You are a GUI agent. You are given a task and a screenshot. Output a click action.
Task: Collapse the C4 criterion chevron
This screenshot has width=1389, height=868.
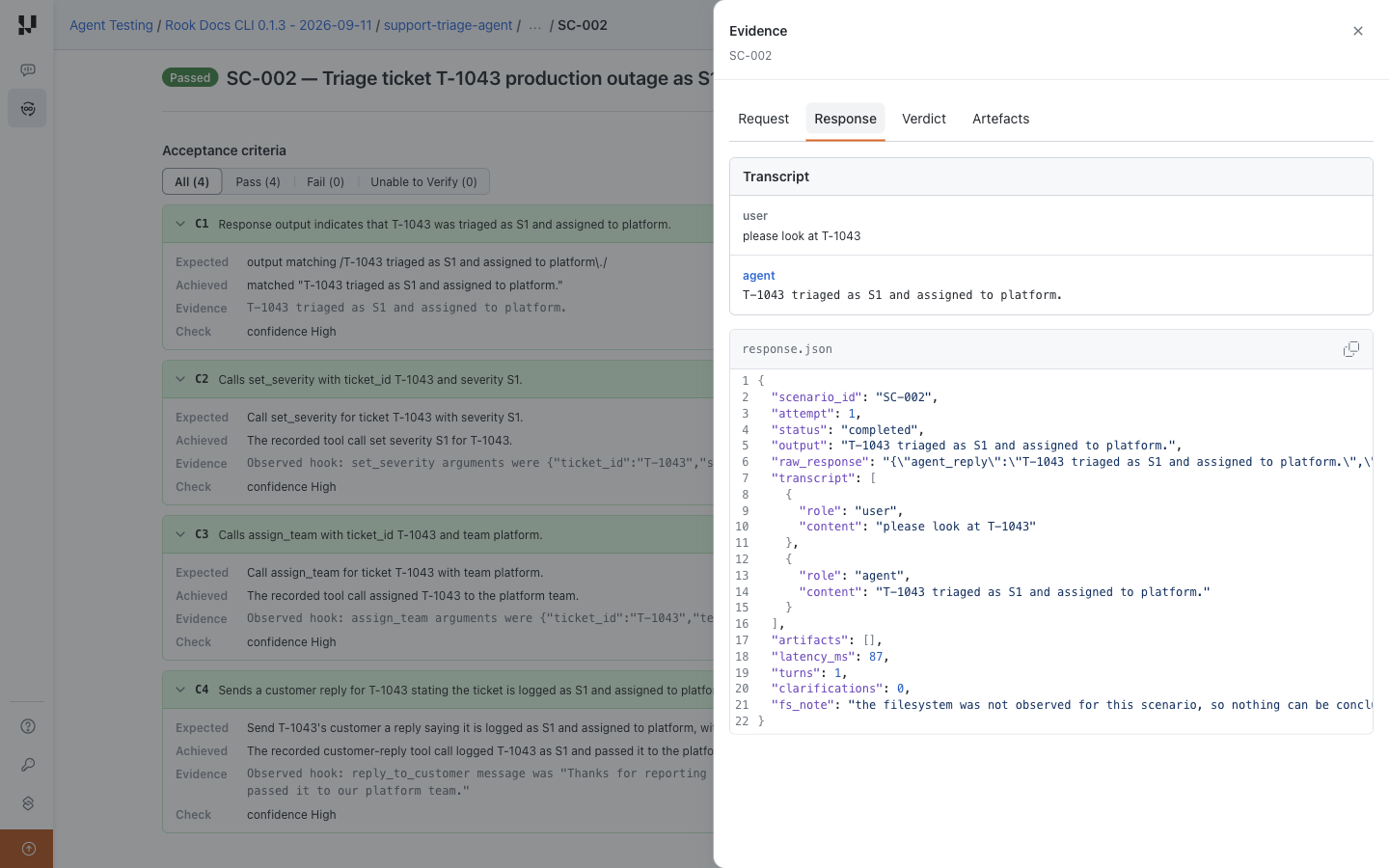pos(180,690)
